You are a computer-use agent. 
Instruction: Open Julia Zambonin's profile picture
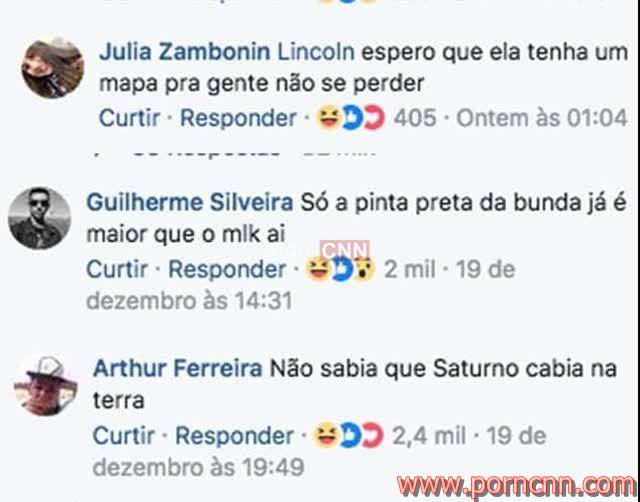point(53,67)
